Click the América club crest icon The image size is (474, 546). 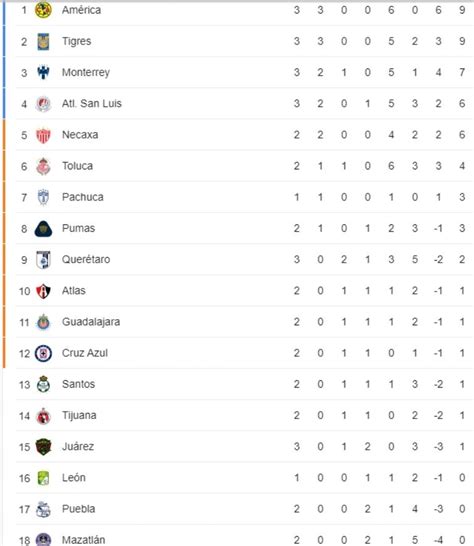pyautogui.click(x=43, y=10)
